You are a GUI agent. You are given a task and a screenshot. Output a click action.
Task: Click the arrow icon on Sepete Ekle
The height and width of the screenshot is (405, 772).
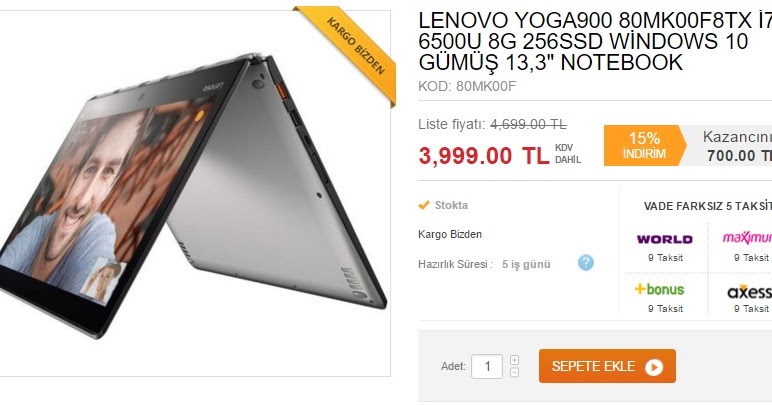tap(654, 367)
